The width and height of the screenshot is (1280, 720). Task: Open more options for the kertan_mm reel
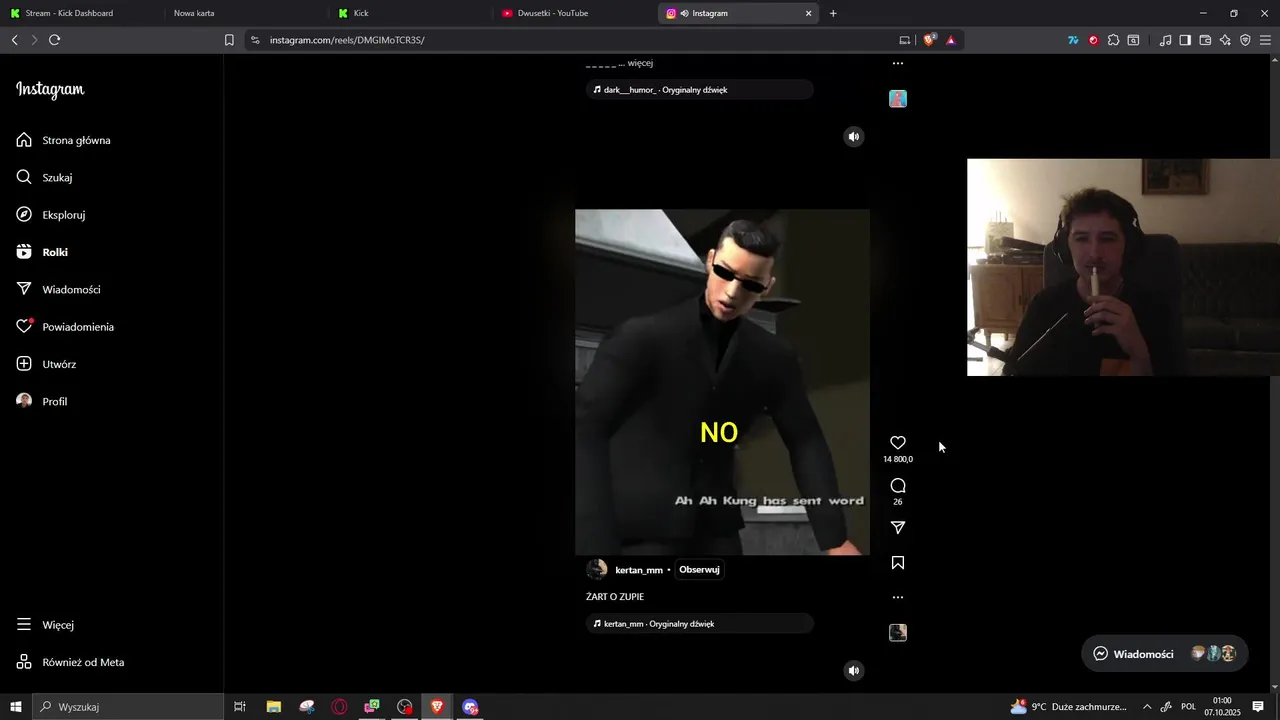point(898,597)
